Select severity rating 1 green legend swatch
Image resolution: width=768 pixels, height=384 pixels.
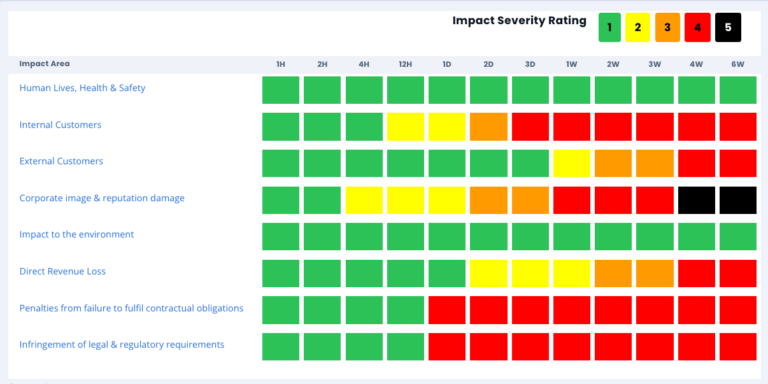tap(609, 27)
